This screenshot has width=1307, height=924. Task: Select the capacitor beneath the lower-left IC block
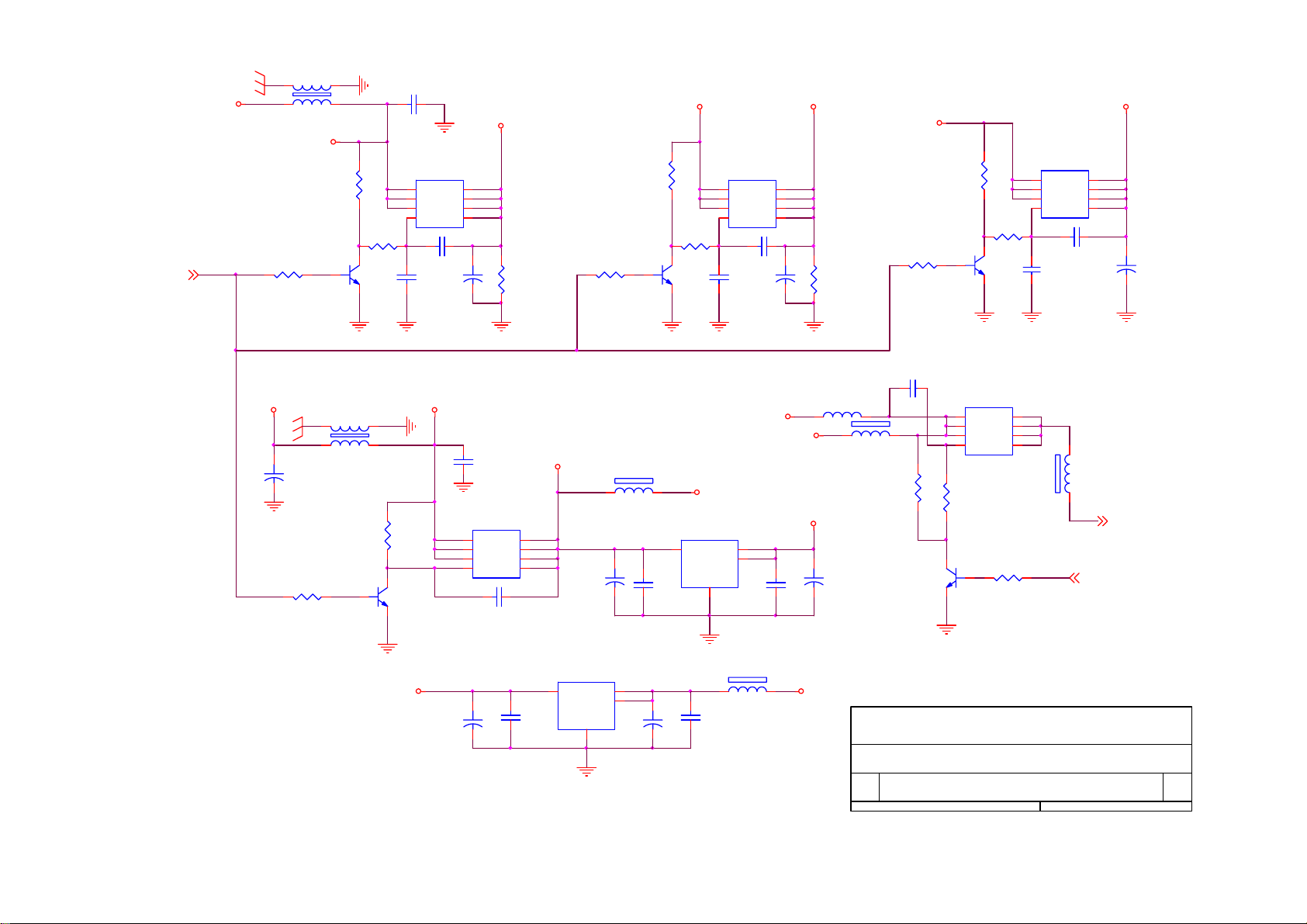click(500, 597)
